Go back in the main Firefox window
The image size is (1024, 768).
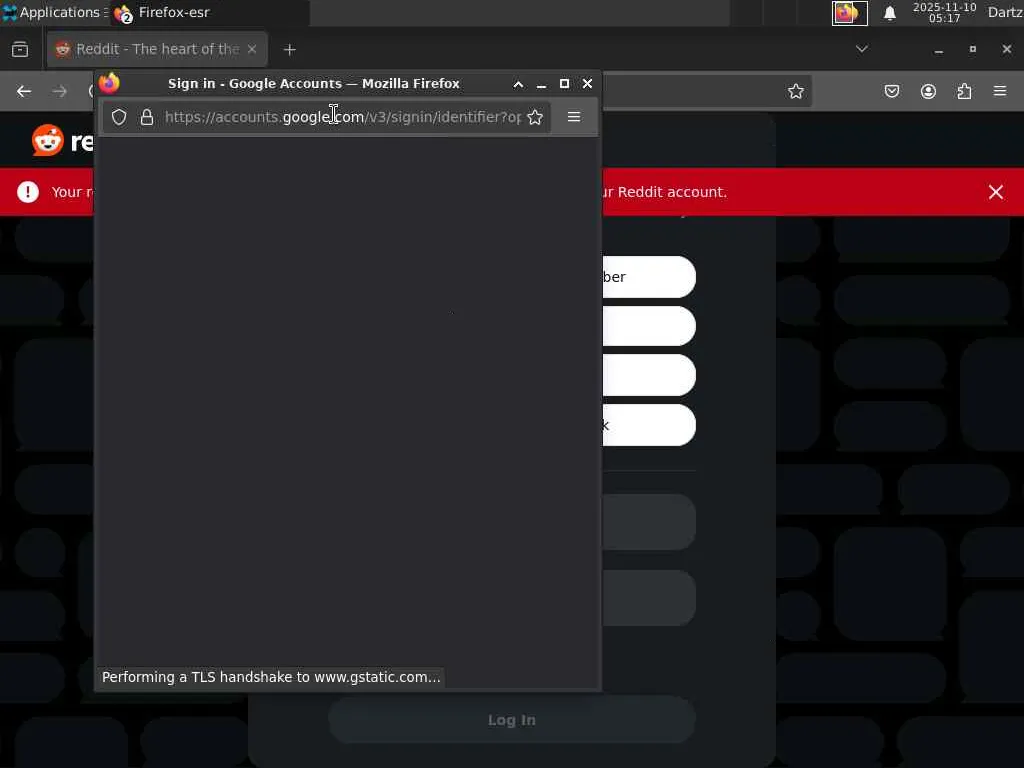tap(24, 91)
